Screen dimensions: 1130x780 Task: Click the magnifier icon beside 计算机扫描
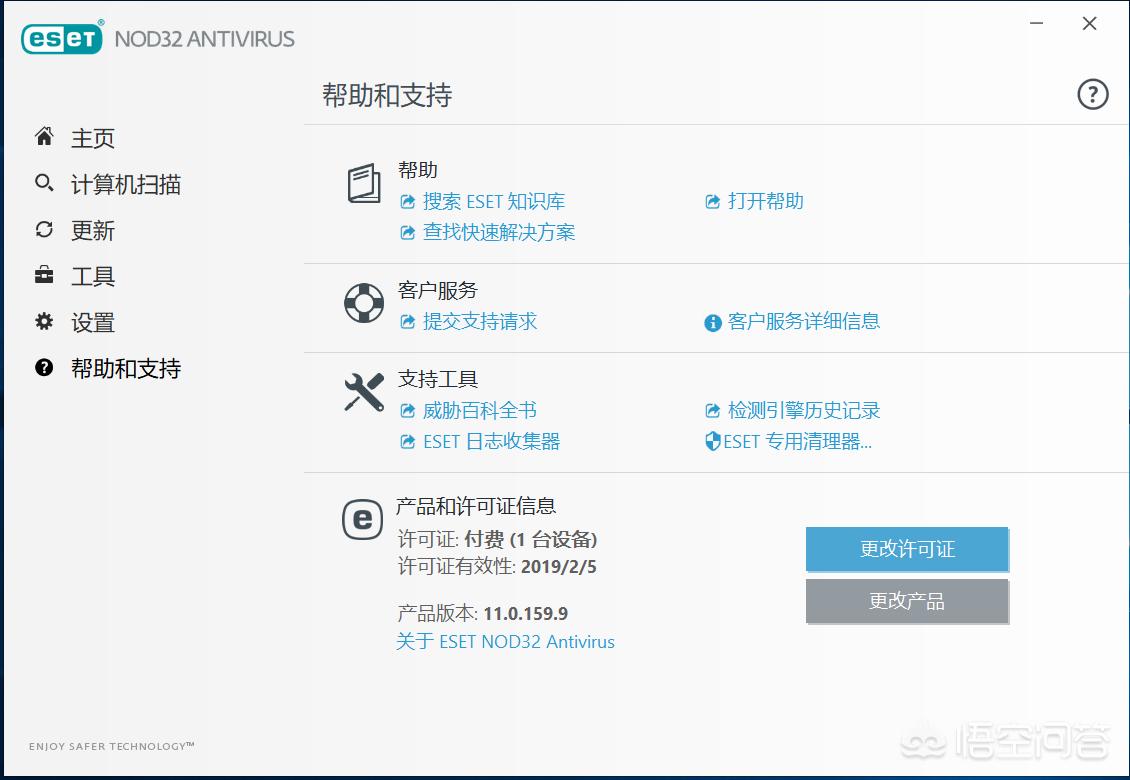44,182
